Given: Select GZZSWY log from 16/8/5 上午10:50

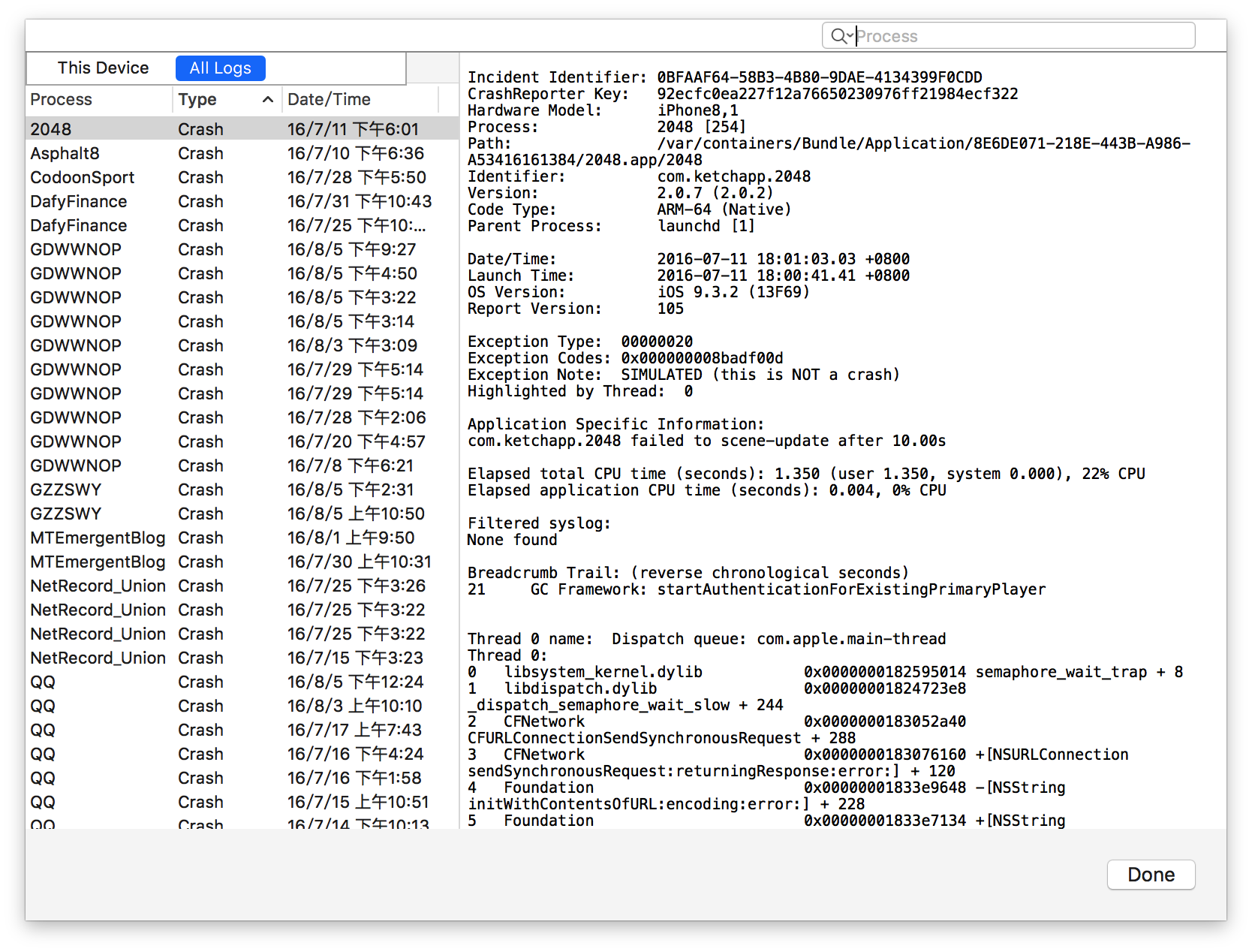Looking at the screenshot, I should point(242,514).
